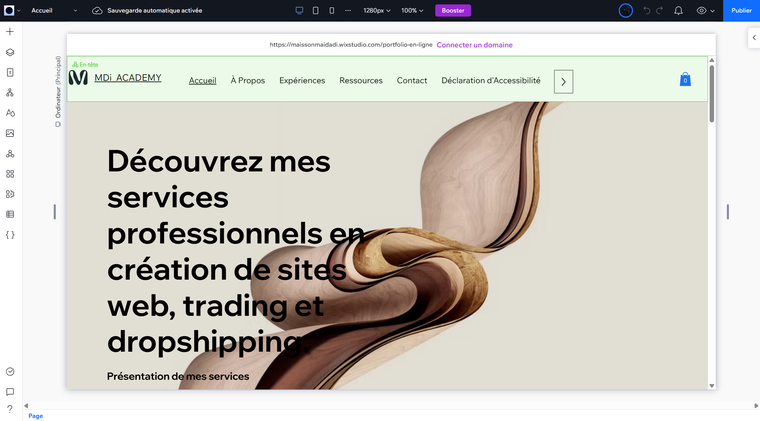Click the Connecter un domaine link

[474, 45]
